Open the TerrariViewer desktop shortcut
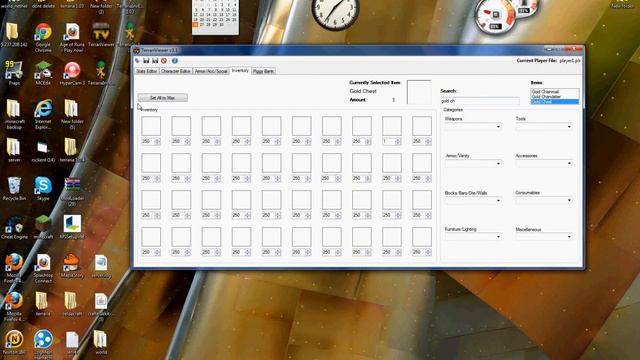The image size is (640, 360). click(x=101, y=35)
